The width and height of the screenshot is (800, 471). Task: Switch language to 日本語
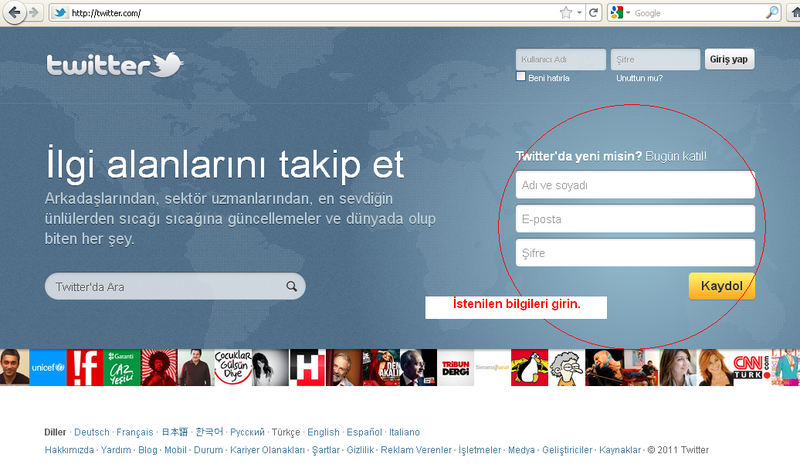[x=174, y=432]
